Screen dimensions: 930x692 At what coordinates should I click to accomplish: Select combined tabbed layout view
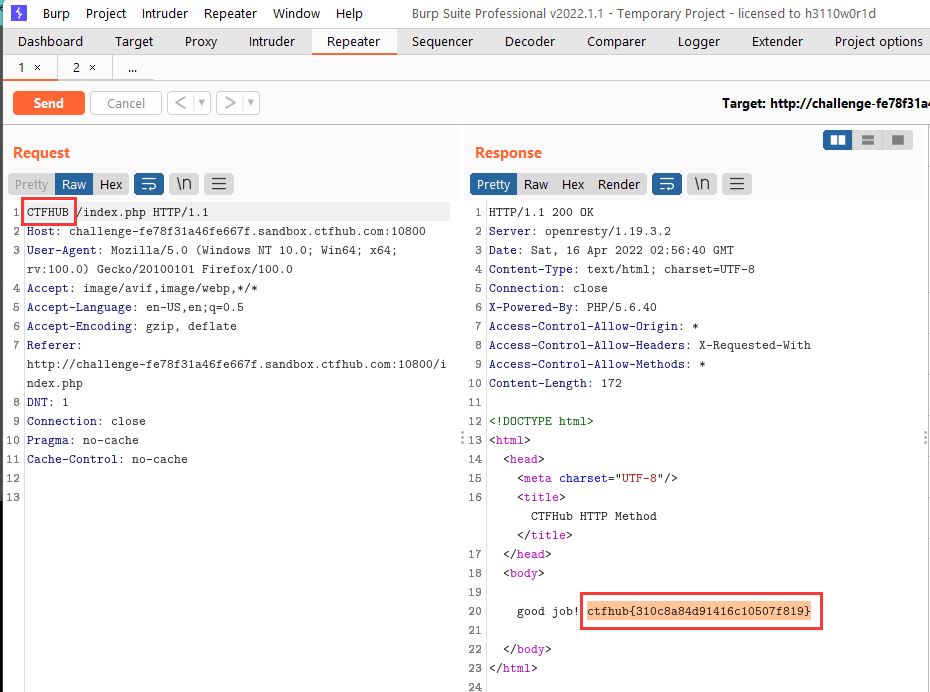(x=897, y=140)
